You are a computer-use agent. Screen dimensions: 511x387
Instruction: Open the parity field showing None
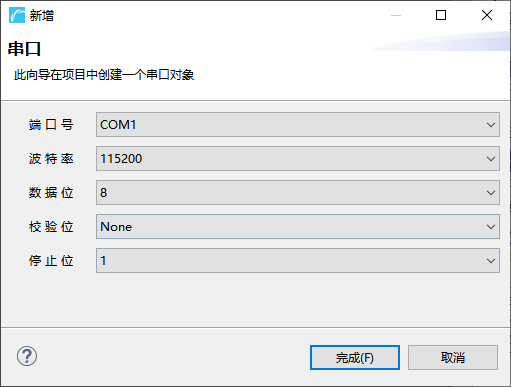point(298,227)
